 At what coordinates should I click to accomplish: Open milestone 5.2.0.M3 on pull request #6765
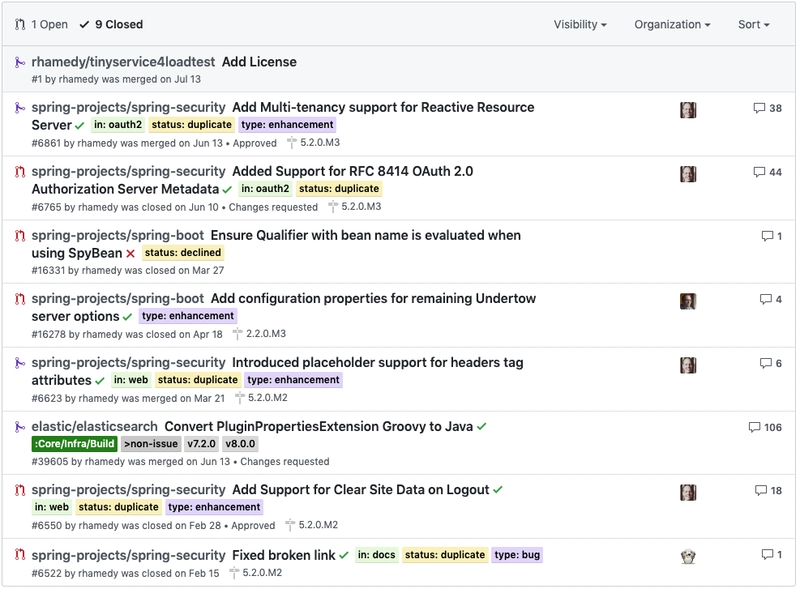[355, 207]
